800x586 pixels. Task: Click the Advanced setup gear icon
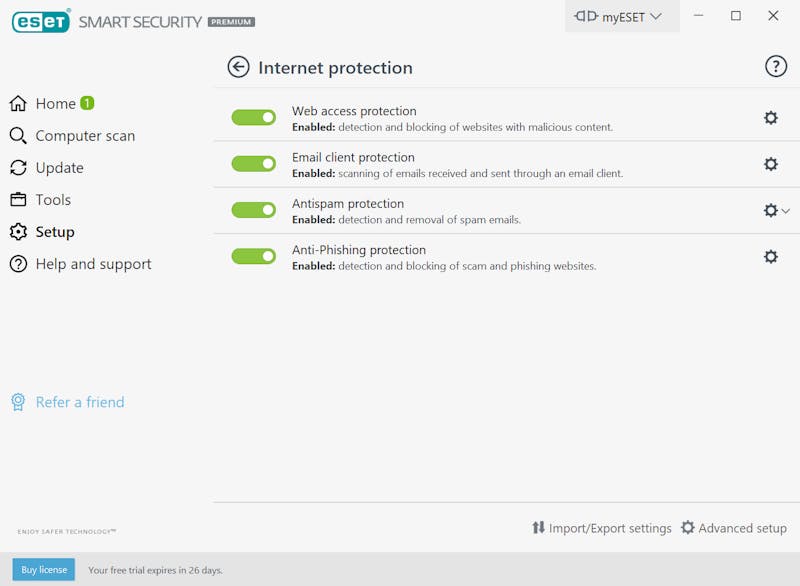click(x=687, y=528)
